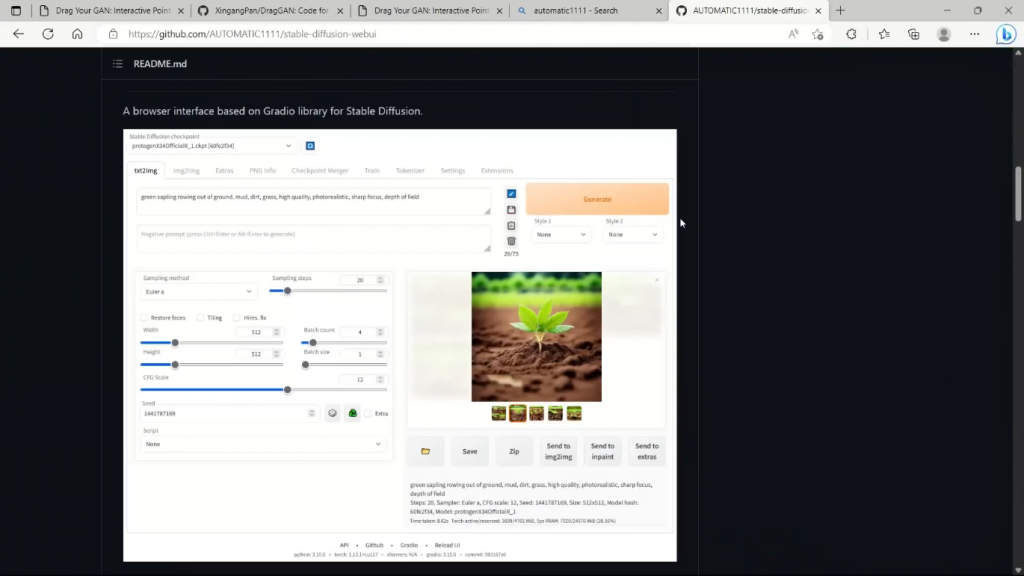
Task: Refresh the checkpoint list blue icon
Action: 310,146
